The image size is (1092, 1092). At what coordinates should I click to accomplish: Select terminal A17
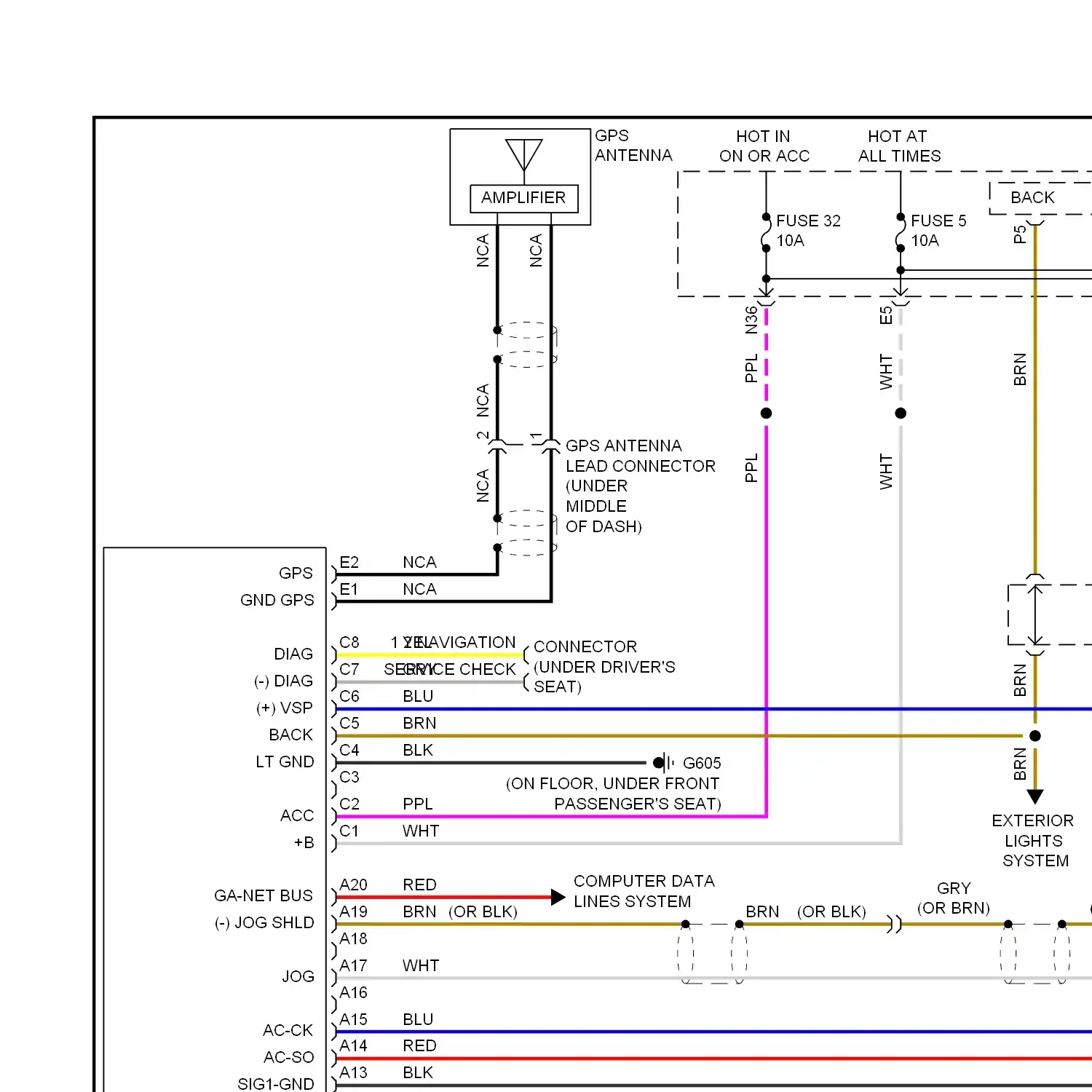[x=353, y=965]
